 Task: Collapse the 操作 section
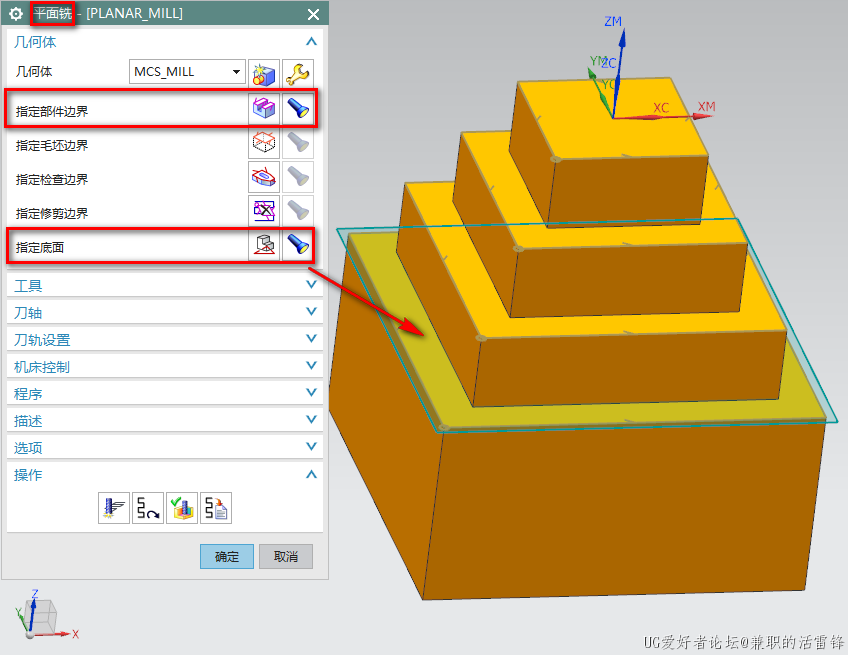coord(311,474)
